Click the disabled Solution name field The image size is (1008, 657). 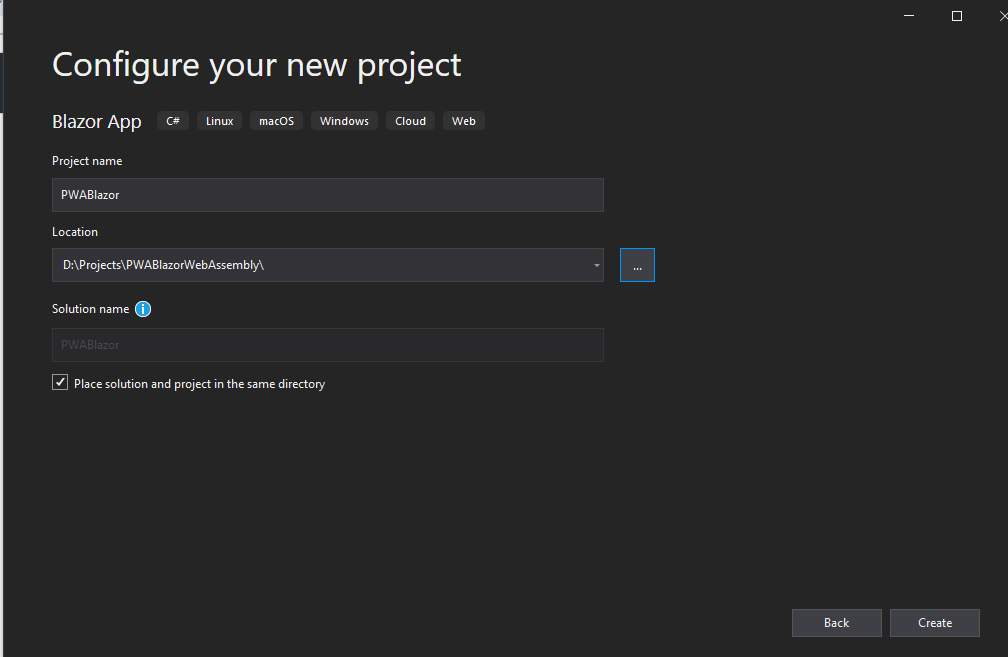pos(327,345)
